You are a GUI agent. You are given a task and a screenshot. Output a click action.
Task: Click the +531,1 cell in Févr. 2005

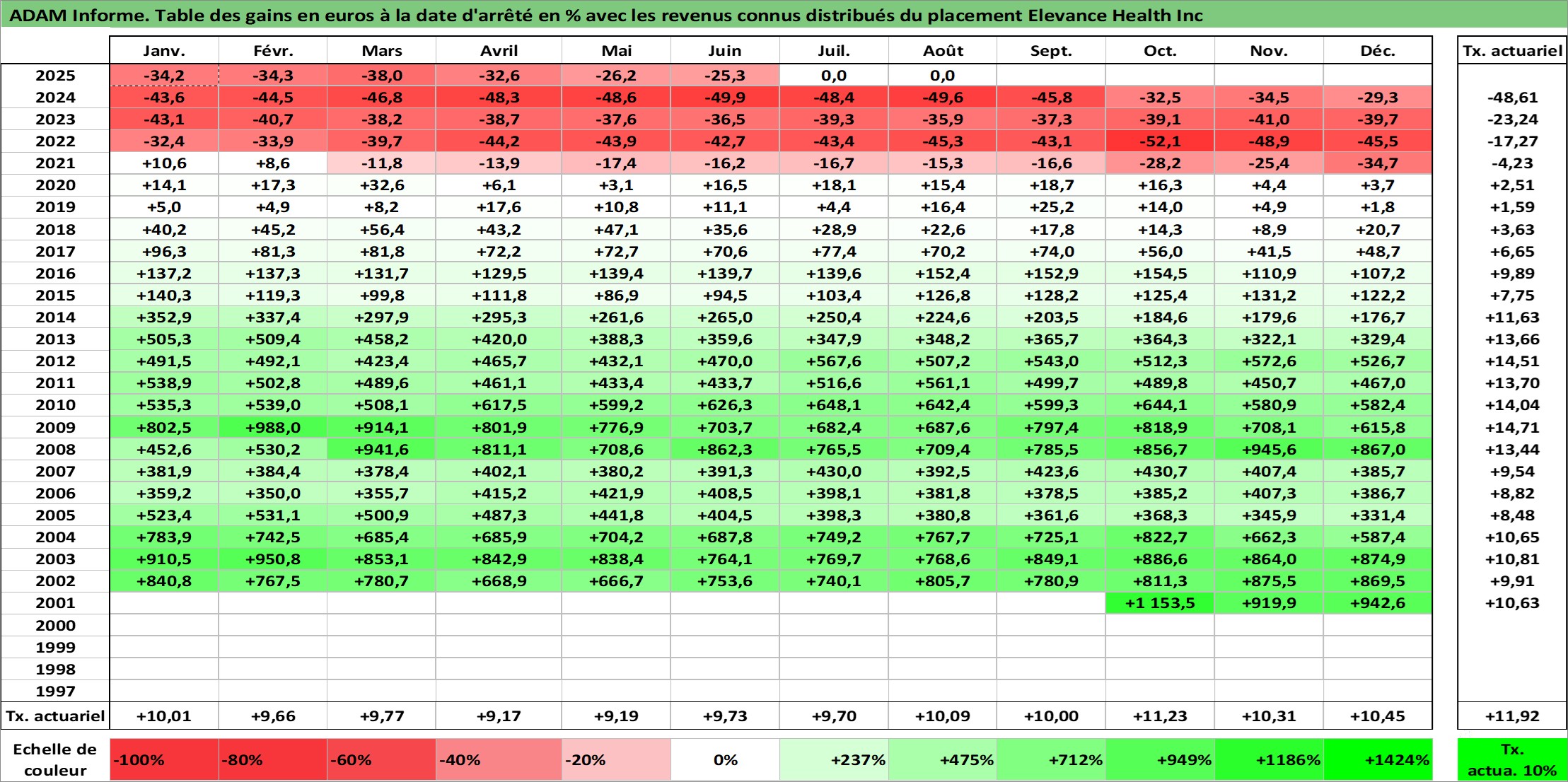273,515
